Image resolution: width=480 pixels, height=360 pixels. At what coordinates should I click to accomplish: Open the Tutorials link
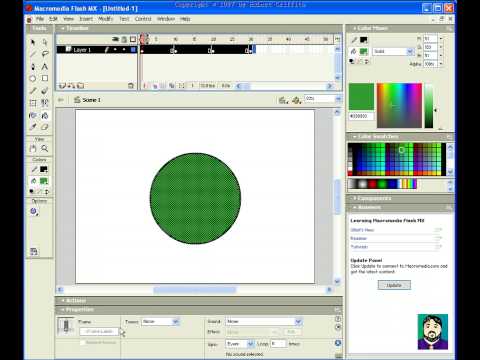click(x=359, y=247)
